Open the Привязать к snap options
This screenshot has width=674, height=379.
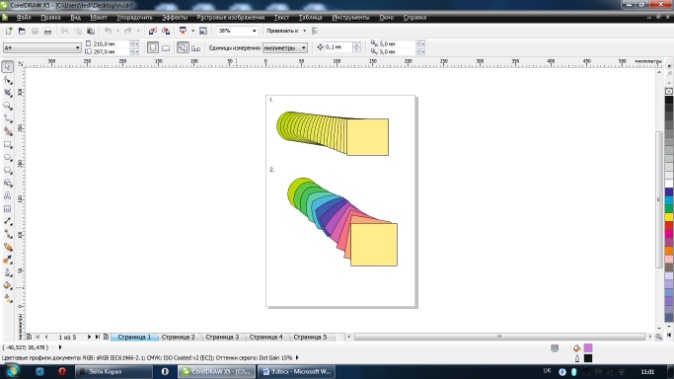click(x=286, y=31)
